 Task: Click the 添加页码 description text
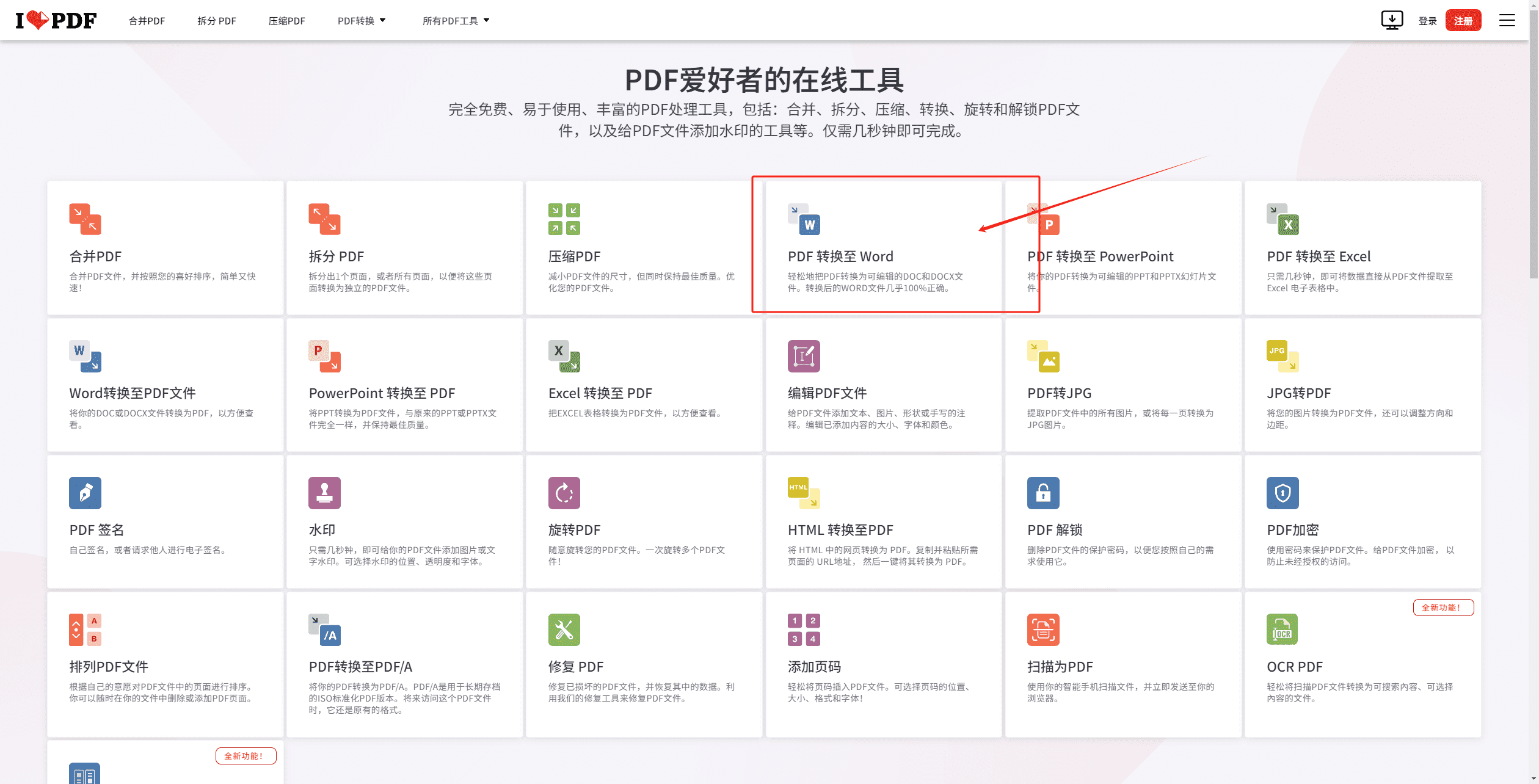point(879,692)
